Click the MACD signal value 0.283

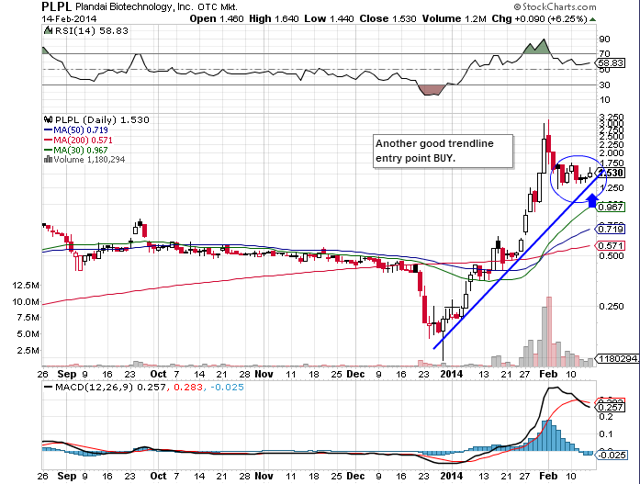tap(188, 387)
